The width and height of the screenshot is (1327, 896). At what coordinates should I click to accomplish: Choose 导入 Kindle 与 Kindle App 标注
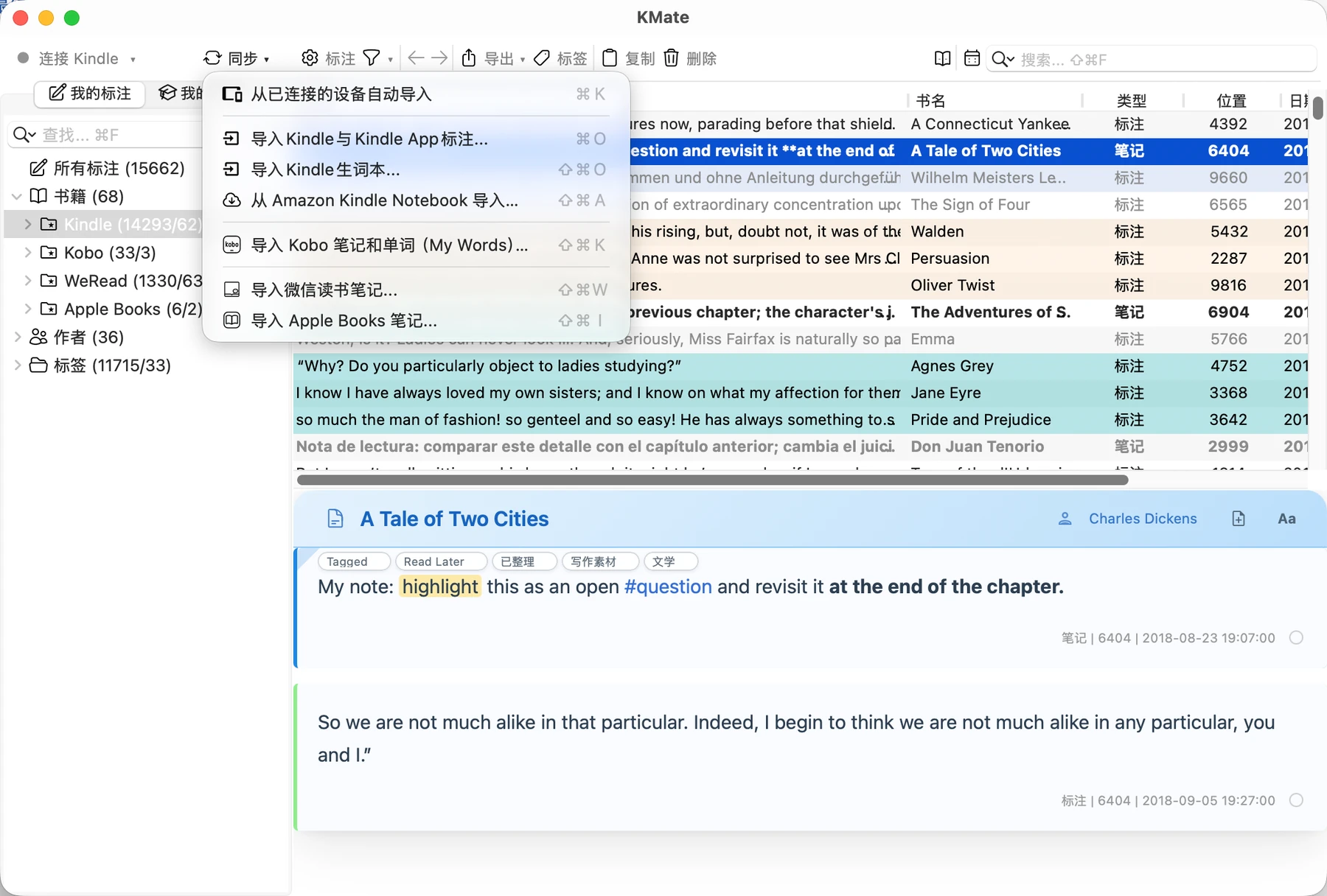[x=416, y=139]
